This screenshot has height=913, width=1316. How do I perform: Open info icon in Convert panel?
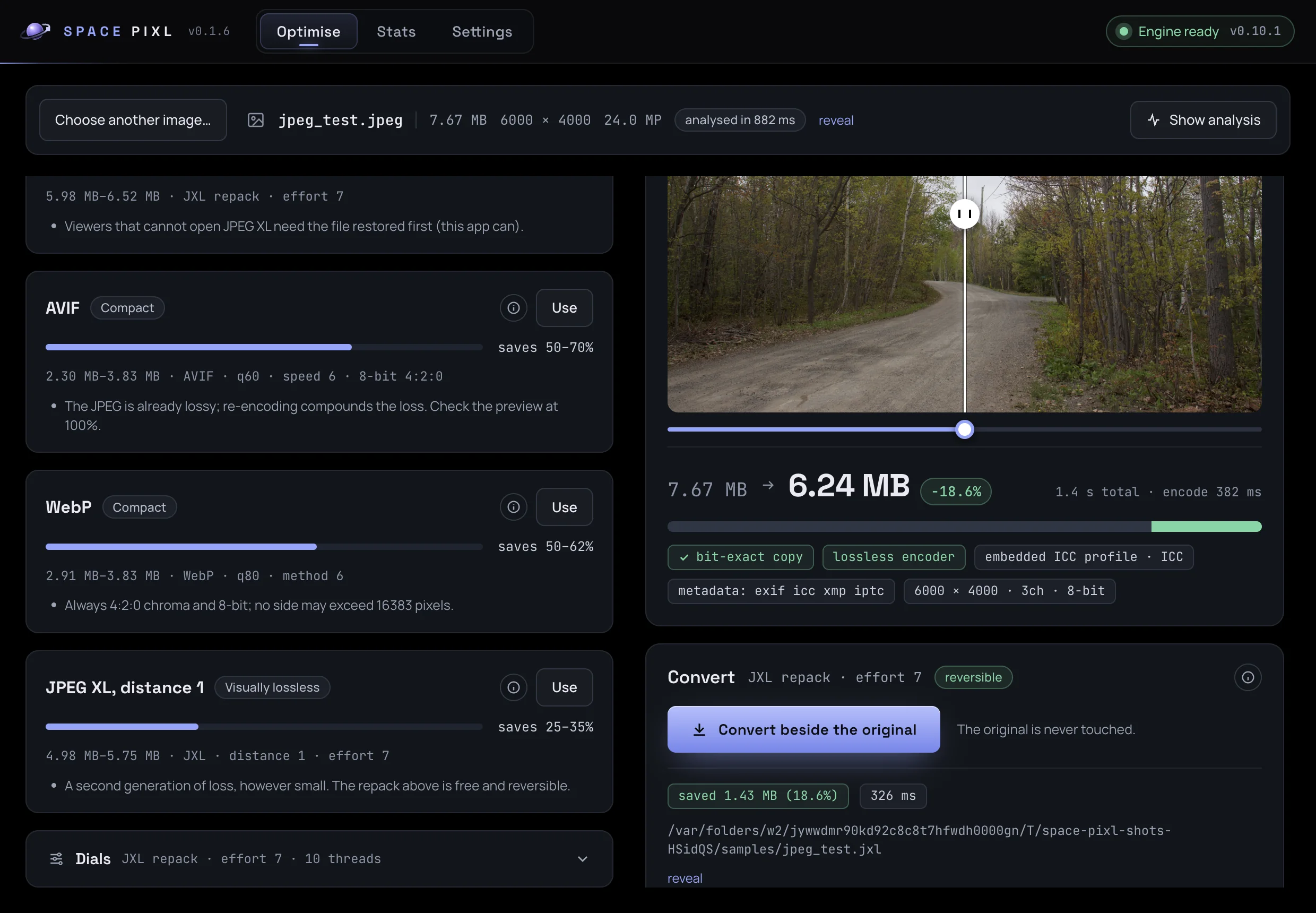1248,677
